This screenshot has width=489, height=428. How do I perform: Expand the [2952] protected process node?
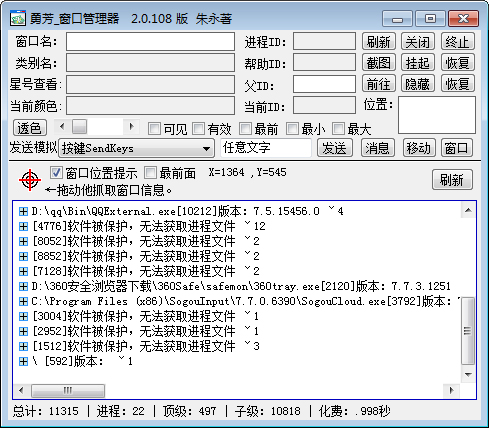point(23,331)
